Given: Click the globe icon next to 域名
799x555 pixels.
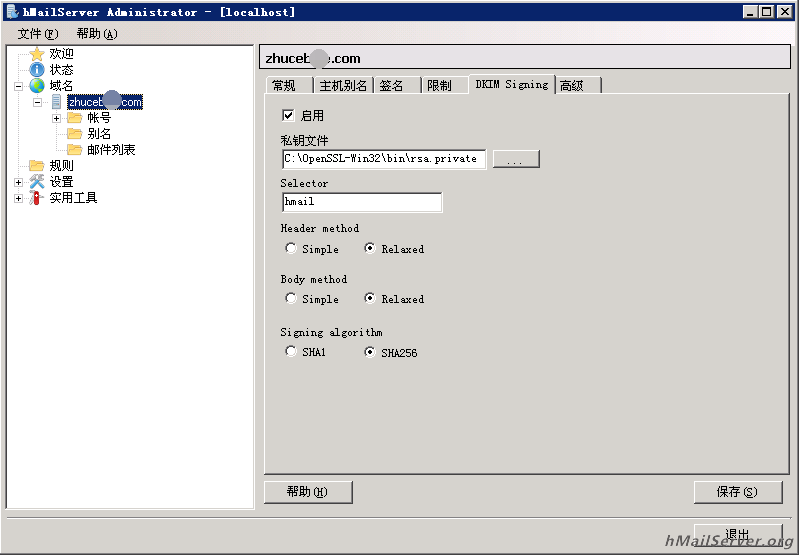Looking at the screenshot, I should [37, 86].
